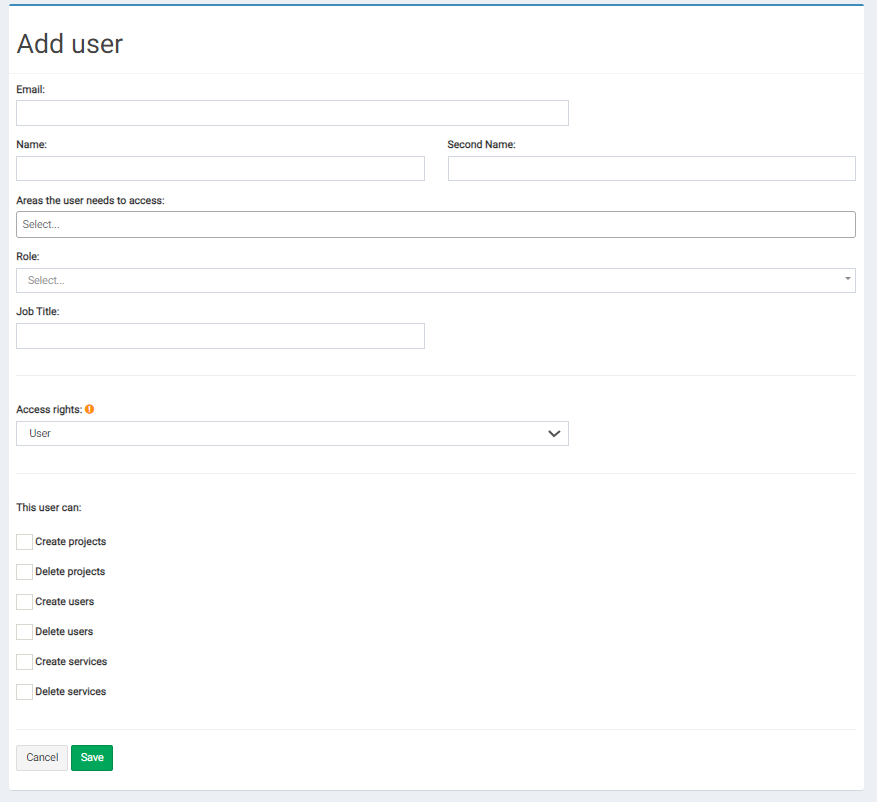Click the orange Access rights info icon

[89, 409]
